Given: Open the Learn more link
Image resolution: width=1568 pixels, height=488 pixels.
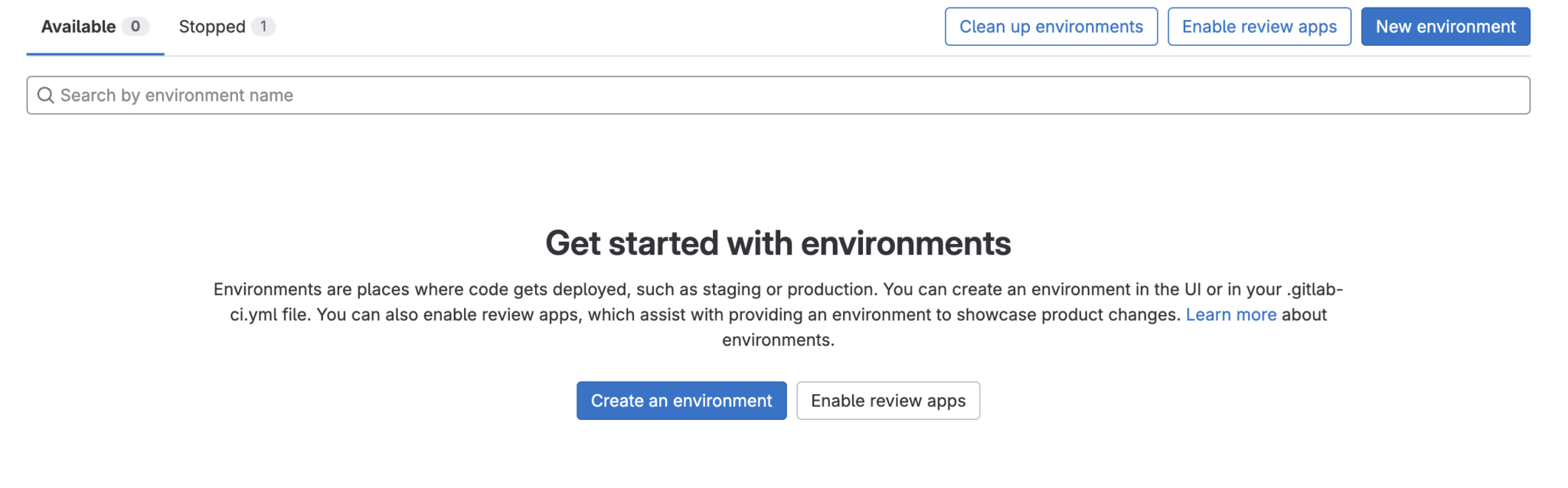Looking at the screenshot, I should 1230,314.
